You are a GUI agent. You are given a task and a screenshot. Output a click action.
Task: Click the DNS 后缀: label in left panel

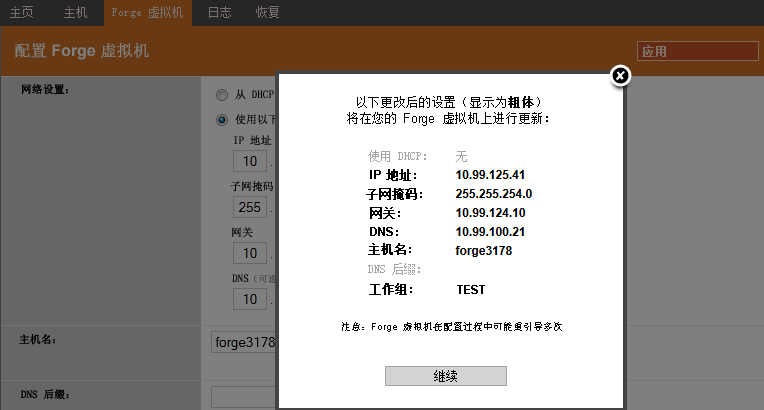45,394
